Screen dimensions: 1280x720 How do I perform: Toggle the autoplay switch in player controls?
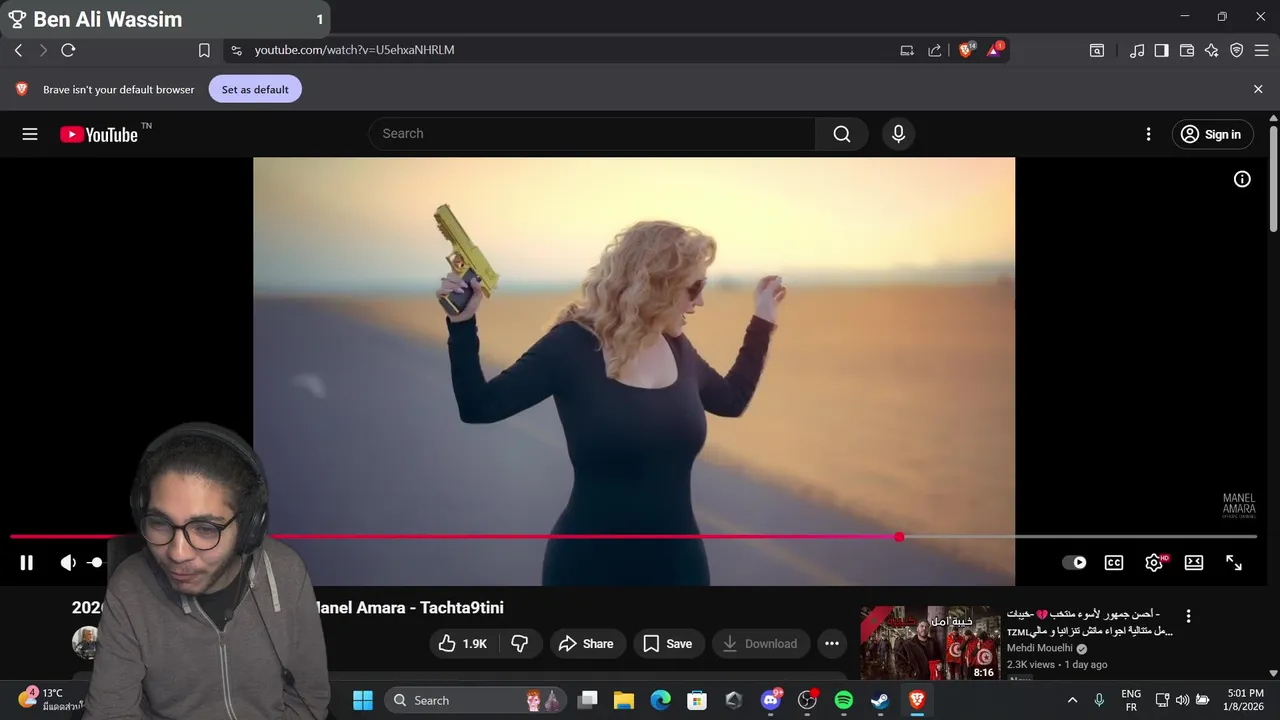(x=1074, y=563)
